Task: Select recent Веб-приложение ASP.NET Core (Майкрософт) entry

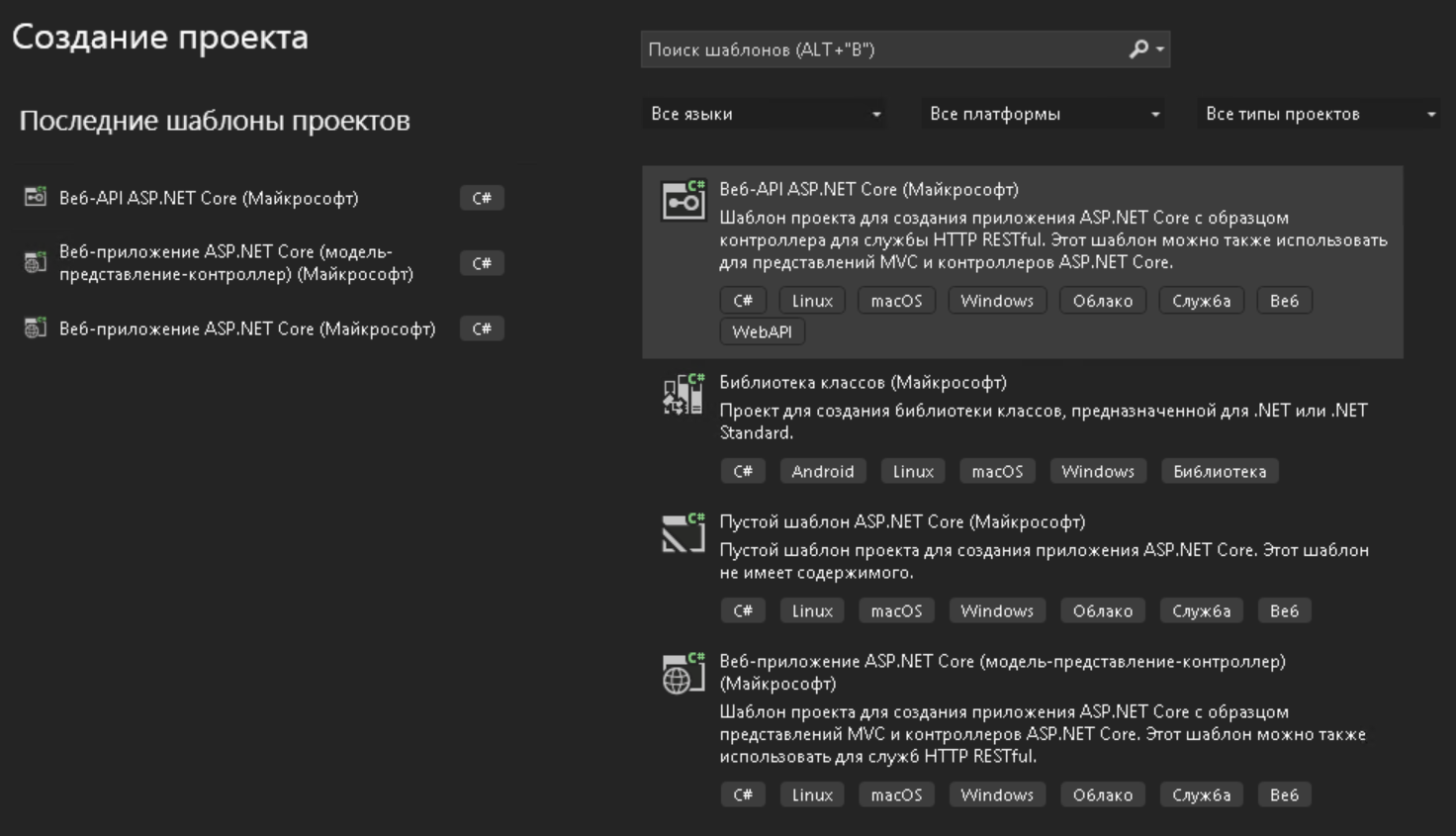Action: click(246, 328)
